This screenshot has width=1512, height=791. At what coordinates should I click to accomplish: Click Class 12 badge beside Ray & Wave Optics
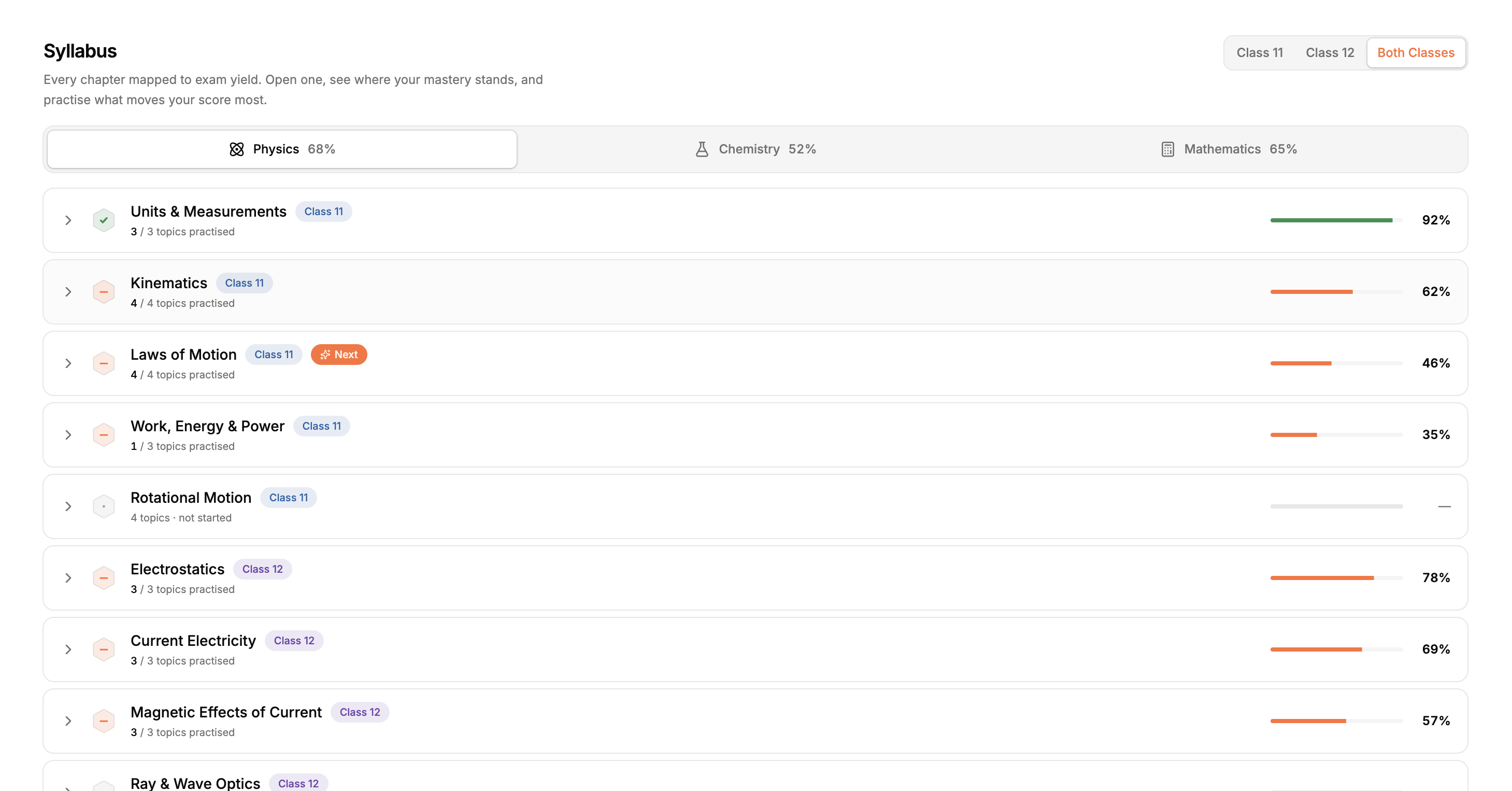tap(298, 783)
